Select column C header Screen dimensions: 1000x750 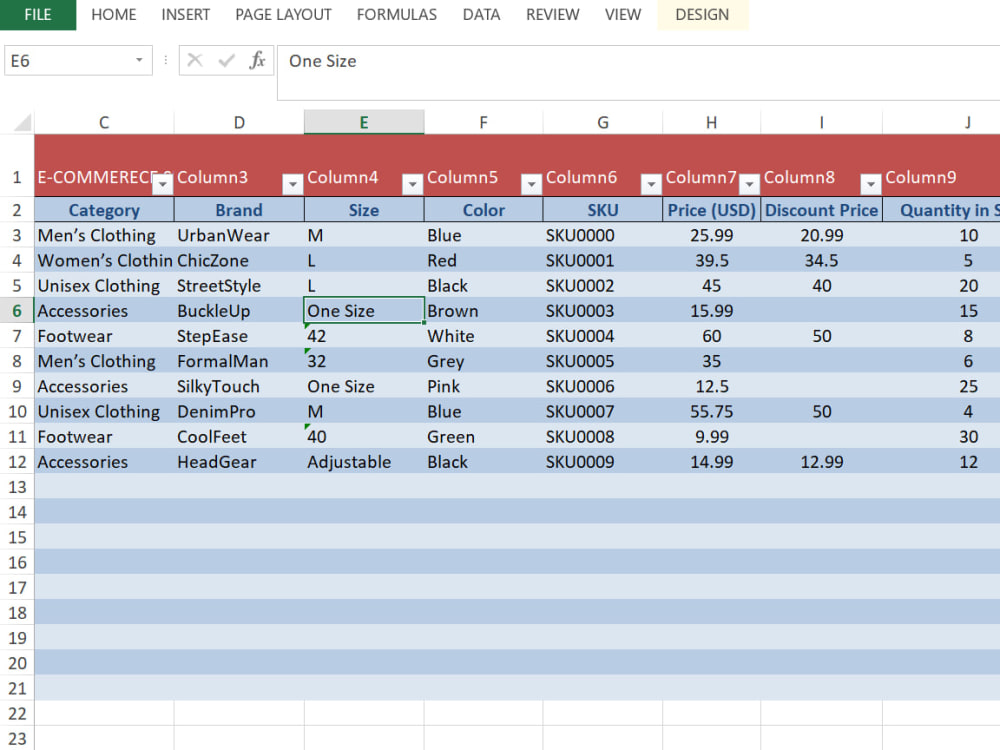click(104, 122)
